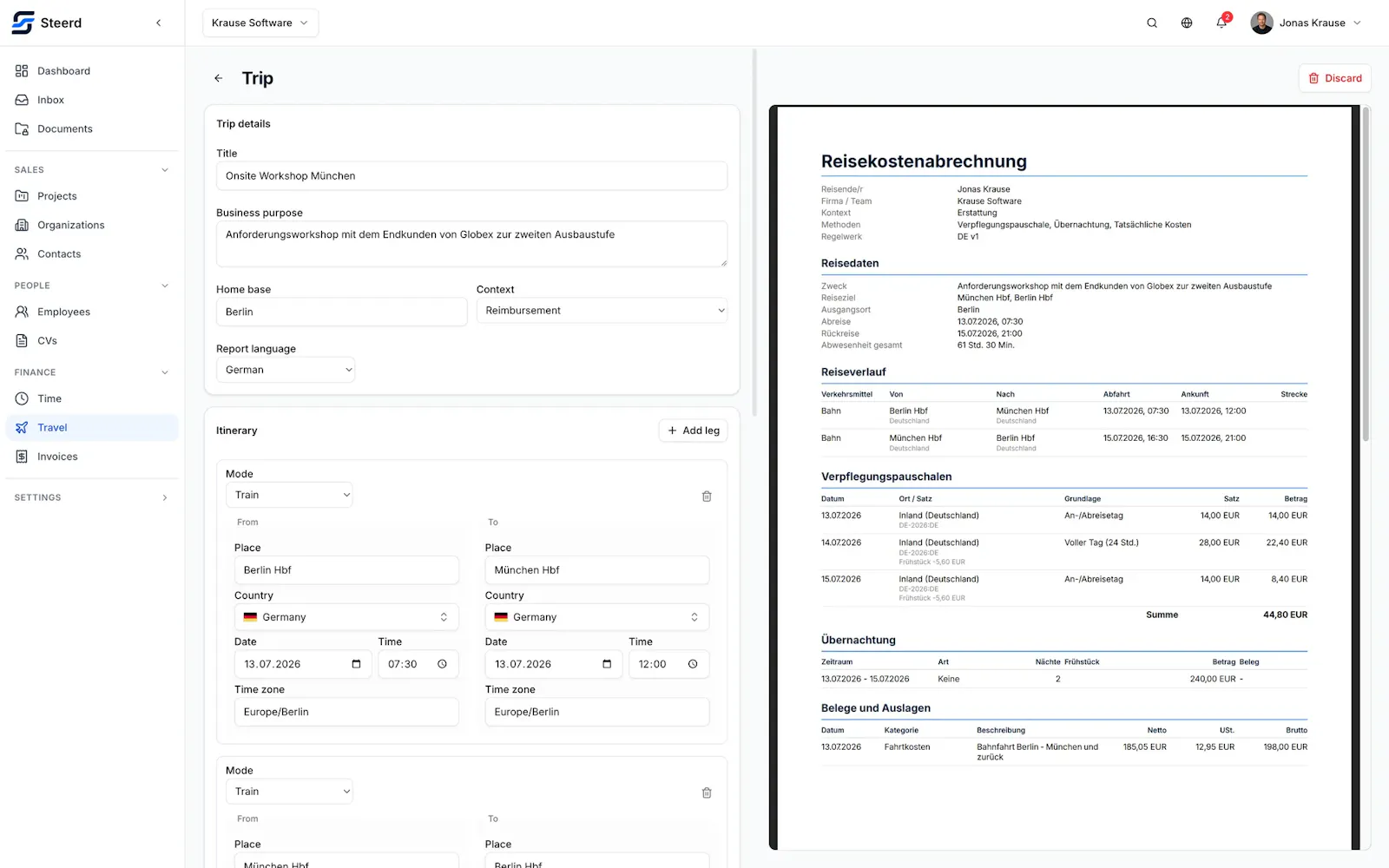Open the Context dropdown showing Reimbursement

click(x=602, y=311)
